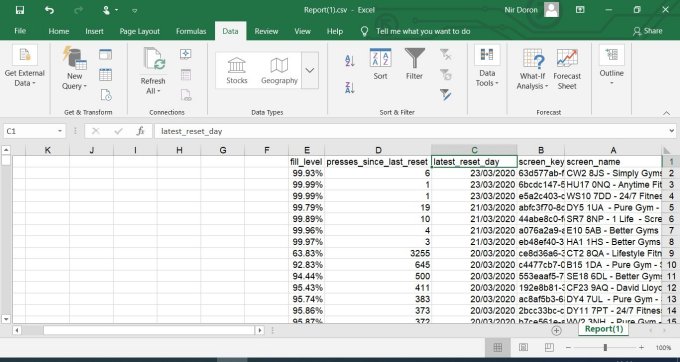Switch to the Formulas tab
Screen dimensions: 680x362
191,31
